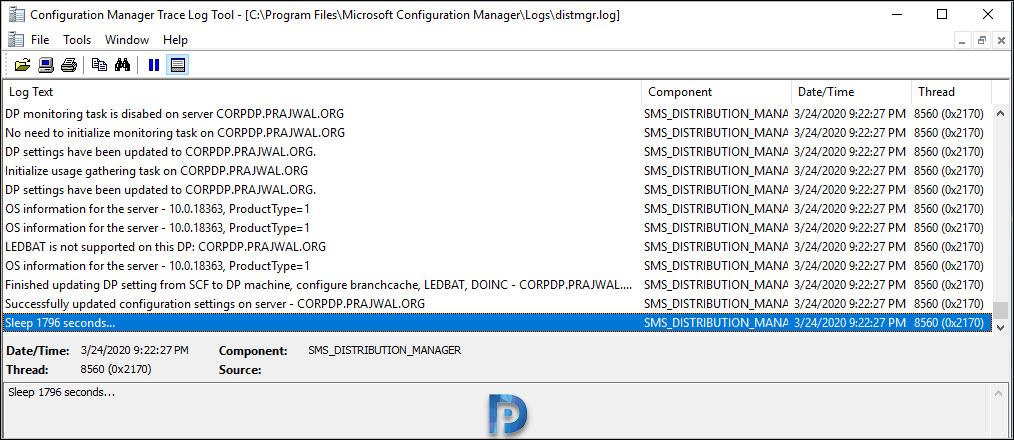
Task: Pause log monitoring with the pause icon
Action: [154, 65]
